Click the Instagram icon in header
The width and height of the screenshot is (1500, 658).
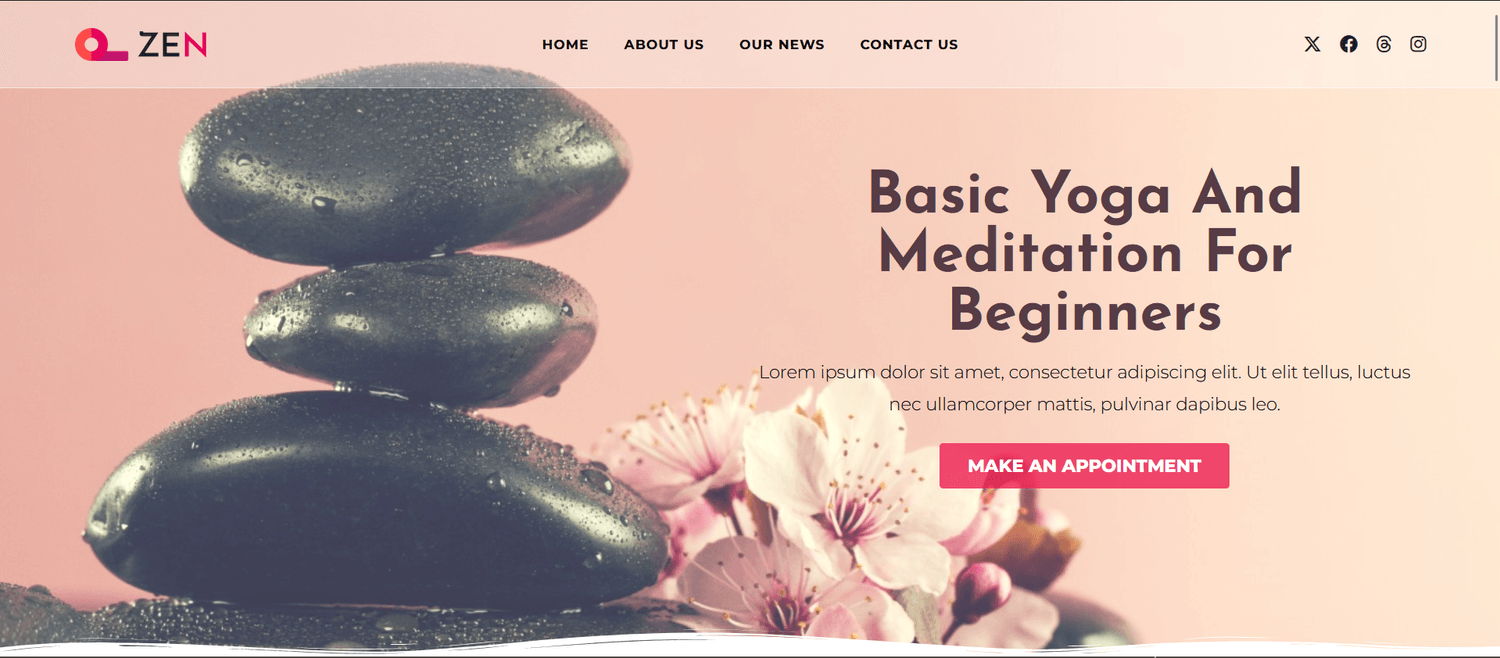(1418, 44)
